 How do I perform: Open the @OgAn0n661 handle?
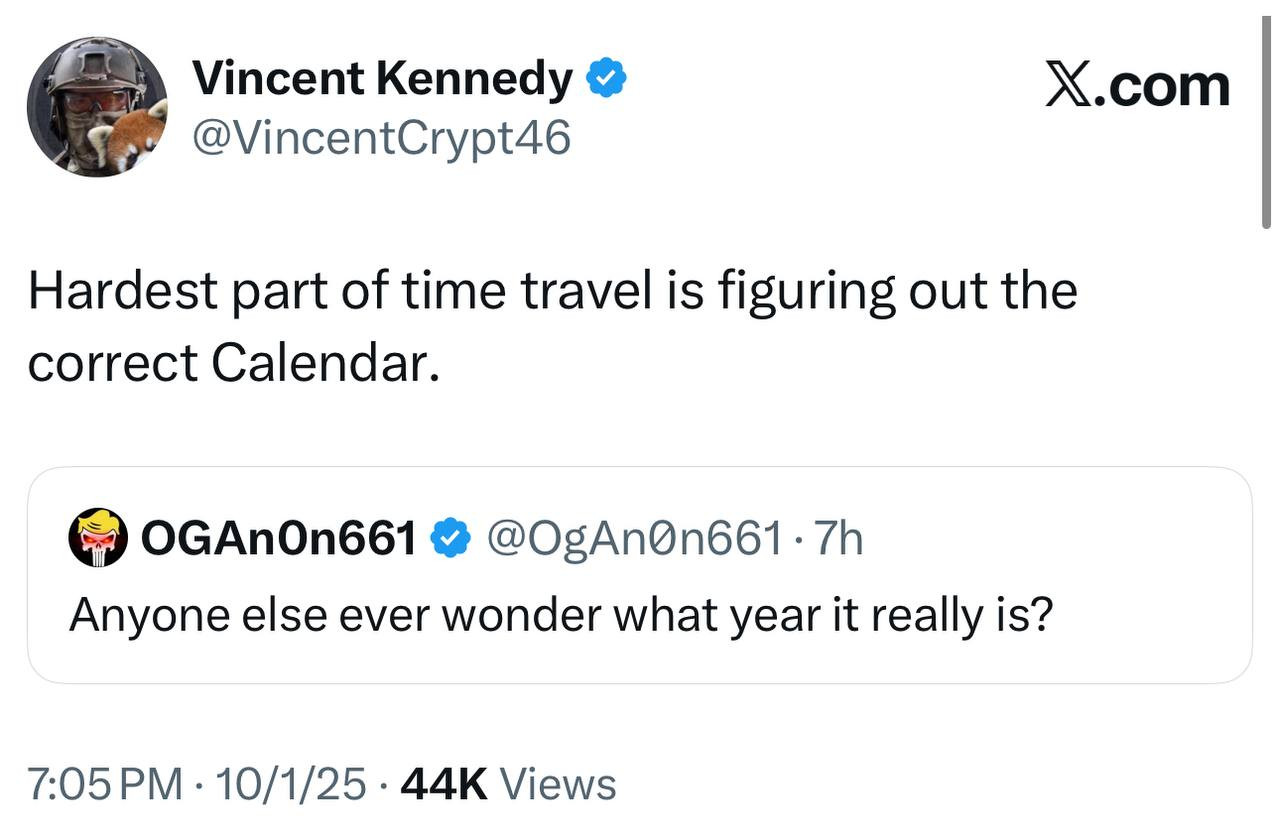633,540
